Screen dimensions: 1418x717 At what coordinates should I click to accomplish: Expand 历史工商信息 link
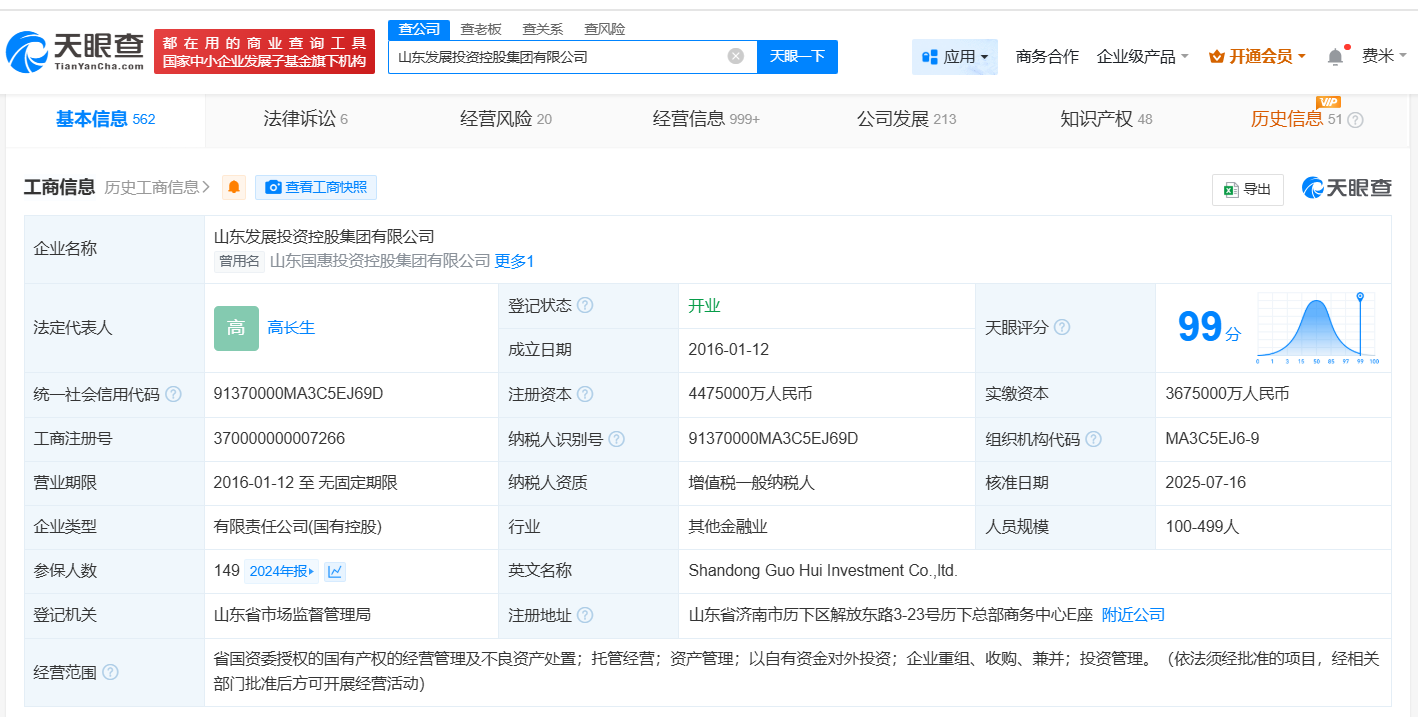pyautogui.click(x=157, y=187)
